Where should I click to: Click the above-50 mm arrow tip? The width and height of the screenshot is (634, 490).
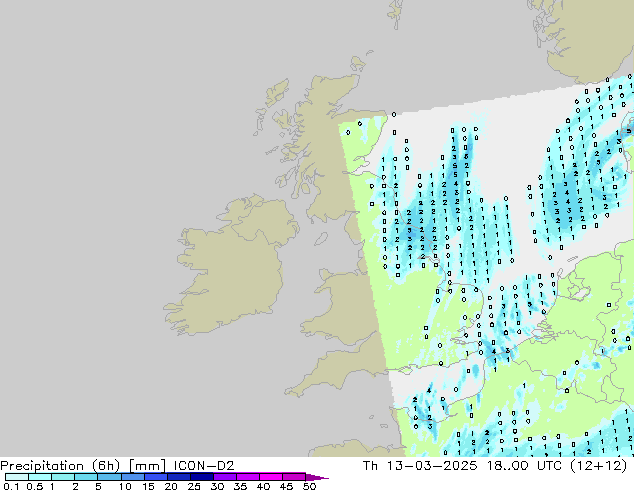[x=317, y=477]
